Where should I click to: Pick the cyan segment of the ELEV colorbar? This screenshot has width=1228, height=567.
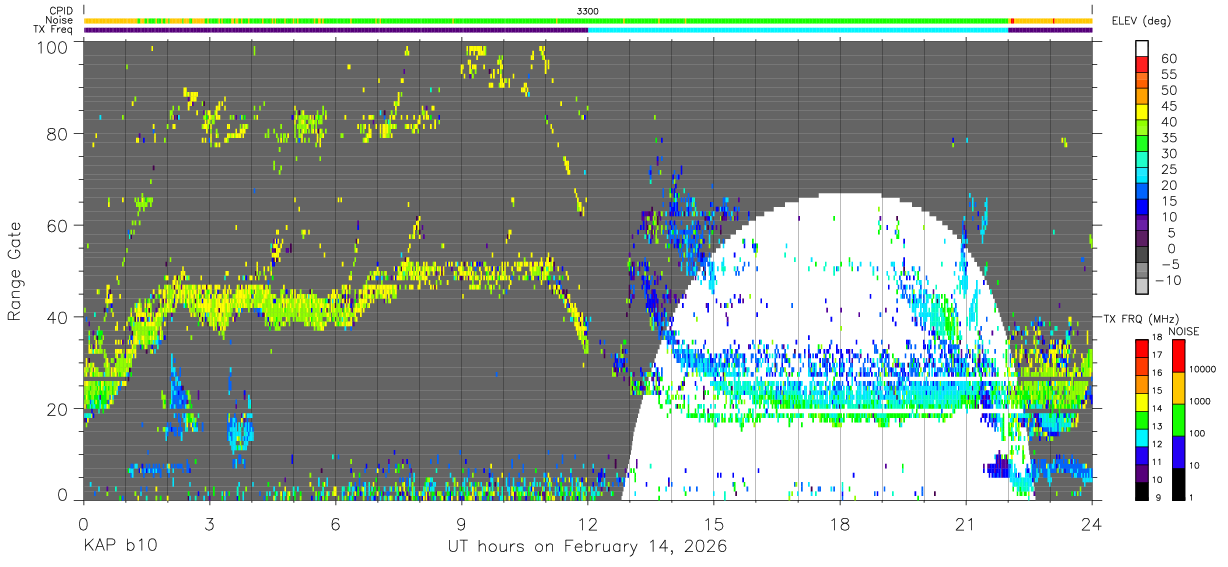click(x=1142, y=174)
